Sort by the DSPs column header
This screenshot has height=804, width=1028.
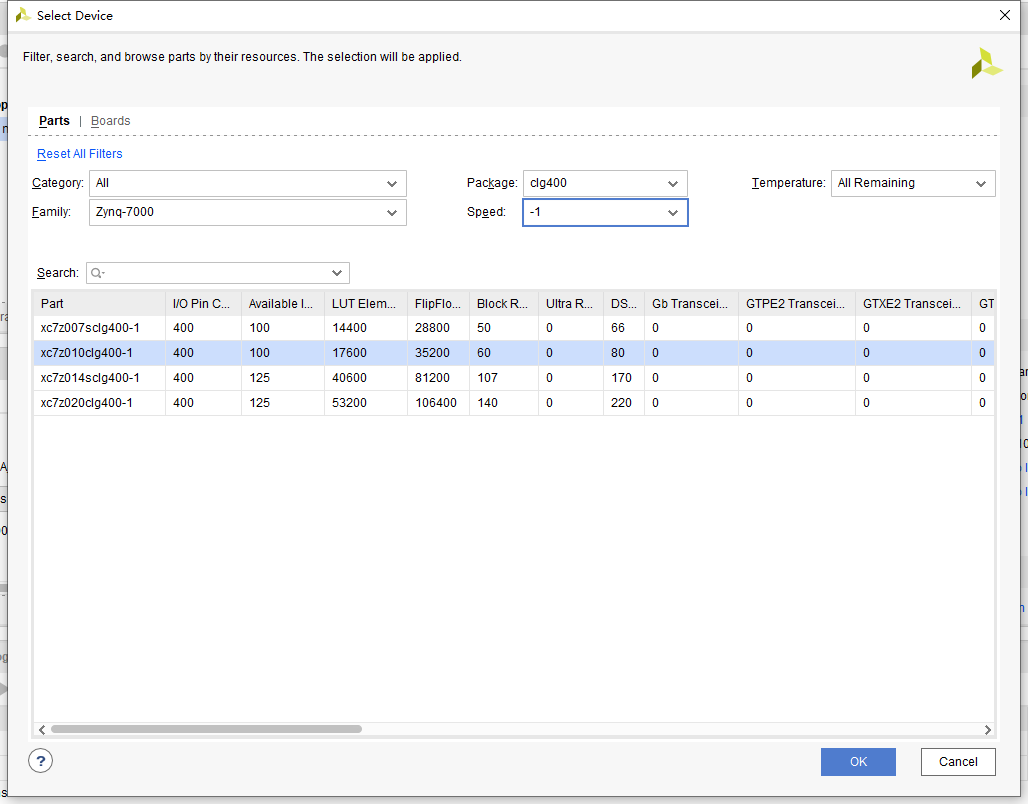coord(623,304)
